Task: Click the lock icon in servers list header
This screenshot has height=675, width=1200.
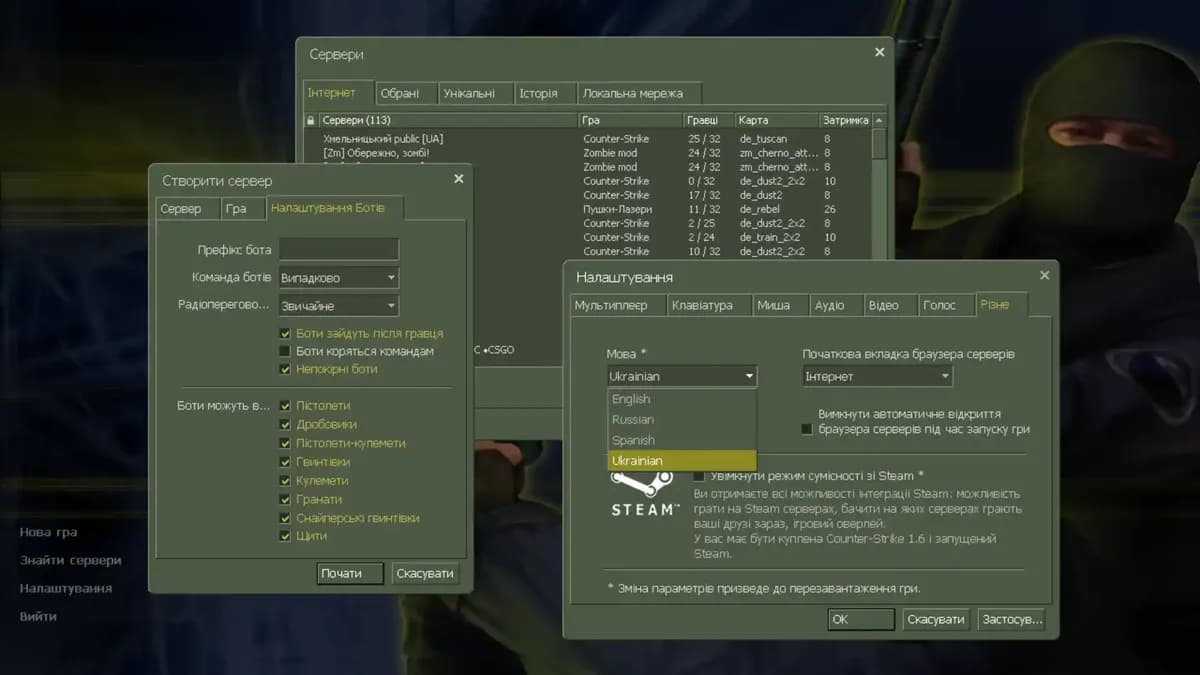Action: coord(311,120)
